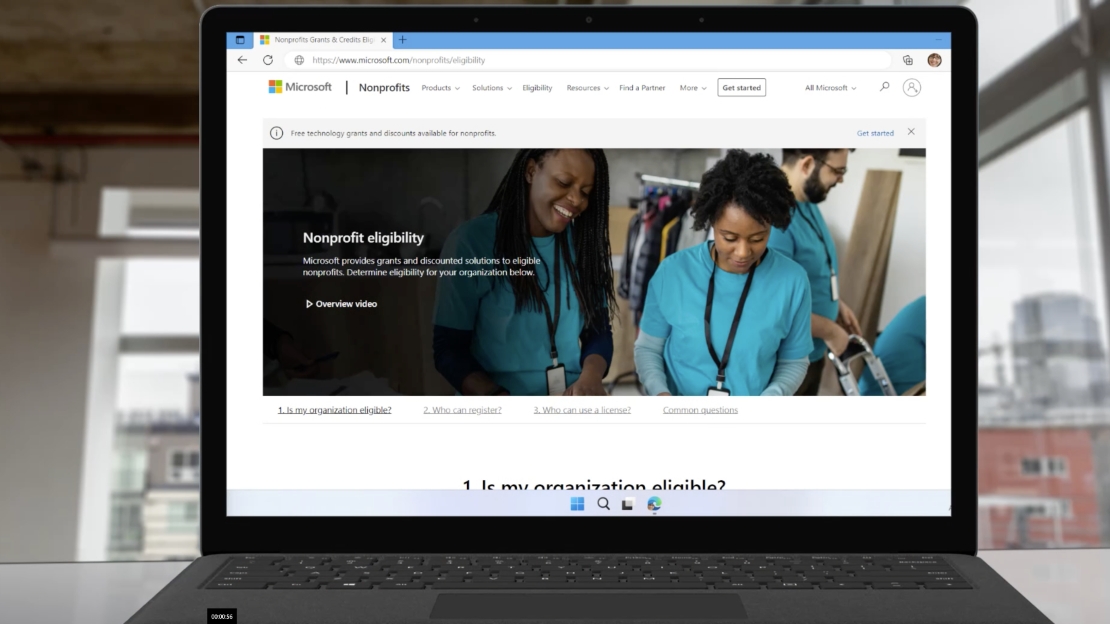1110x624 pixels.
Task: Open the Microsoft account sign-in icon
Action: coord(911,88)
